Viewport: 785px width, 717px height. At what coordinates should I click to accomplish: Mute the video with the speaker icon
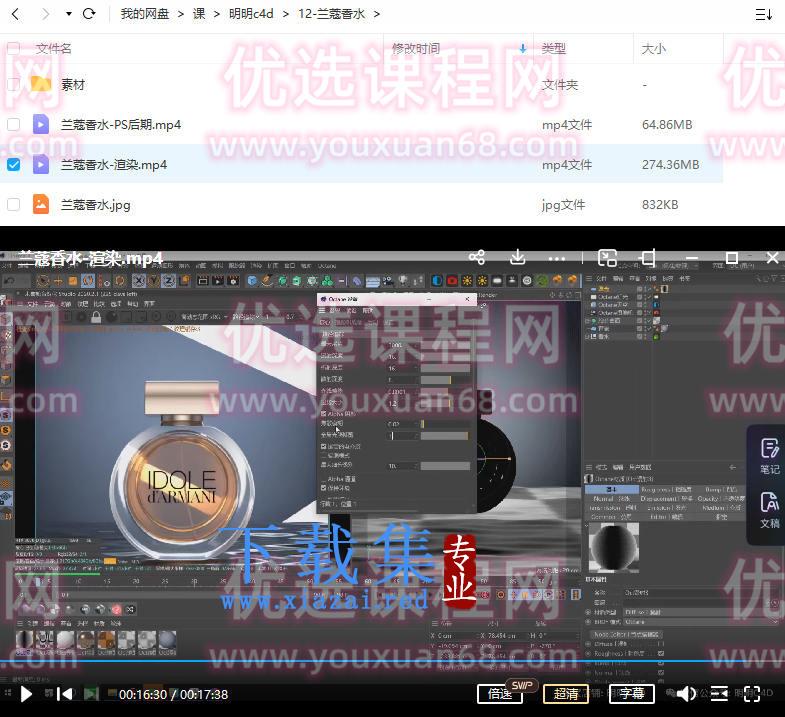pyautogui.click(x=685, y=694)
